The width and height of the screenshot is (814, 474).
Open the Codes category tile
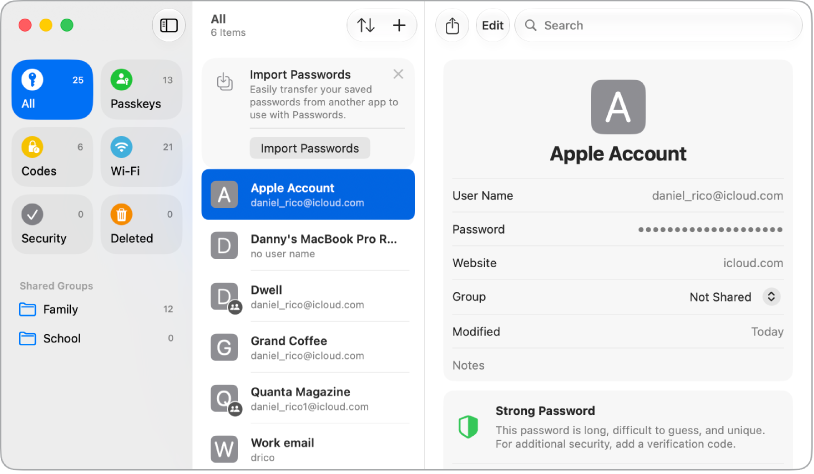tap(52, 157)
